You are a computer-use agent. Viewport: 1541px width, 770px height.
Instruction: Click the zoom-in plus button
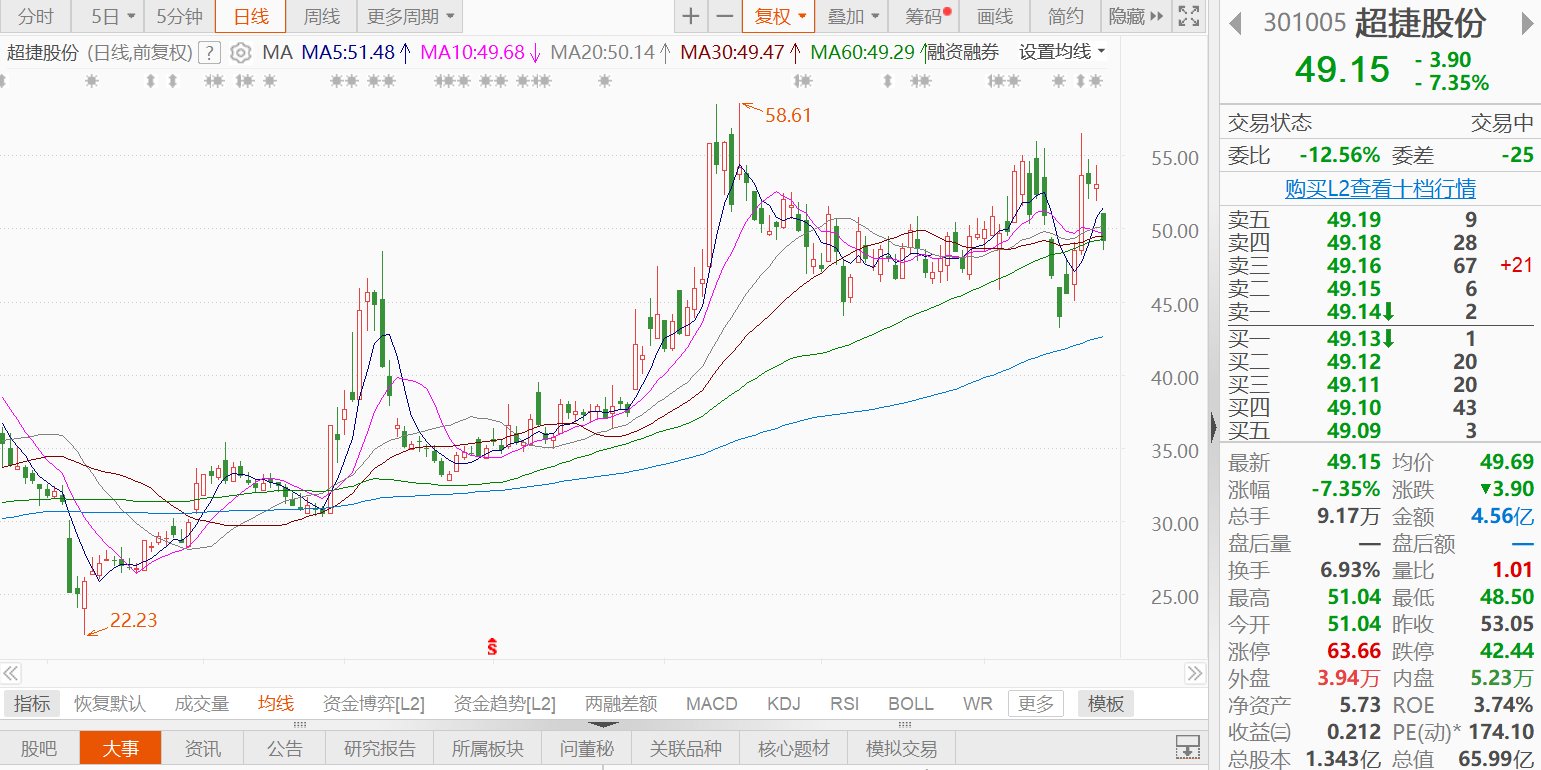click(x=691, y=16)
